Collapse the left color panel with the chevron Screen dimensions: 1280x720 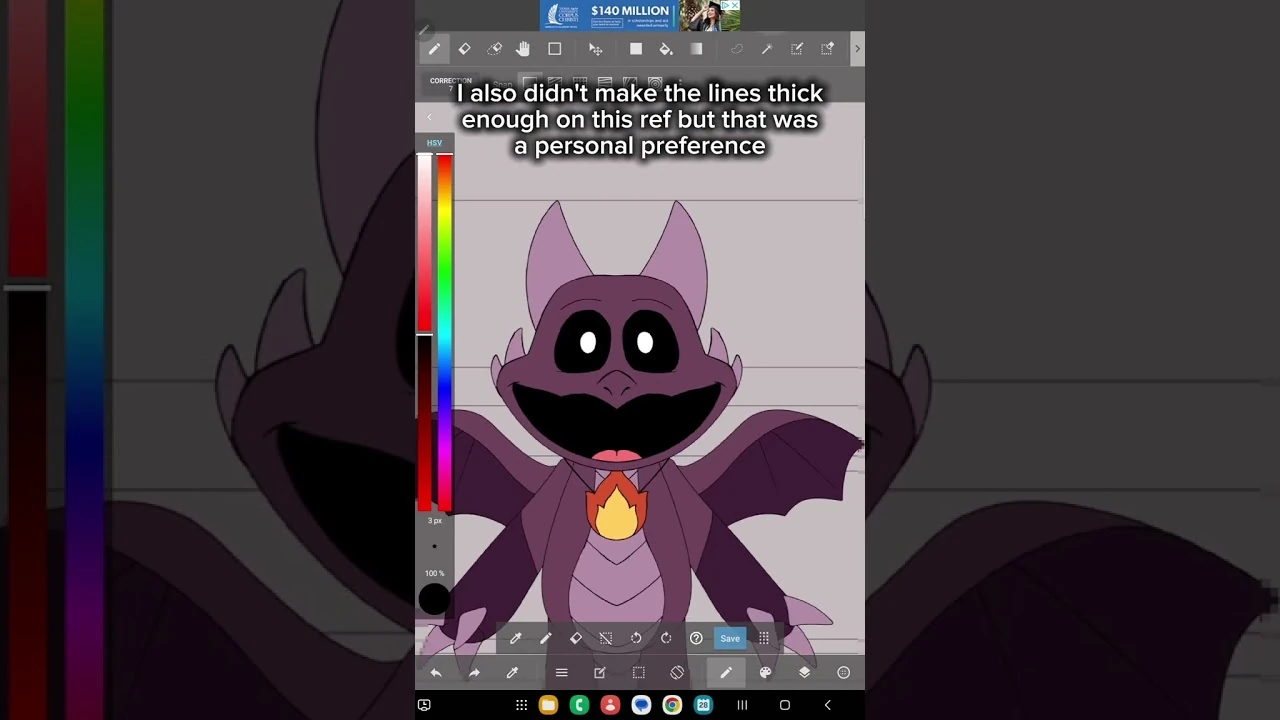coord(429,117)
